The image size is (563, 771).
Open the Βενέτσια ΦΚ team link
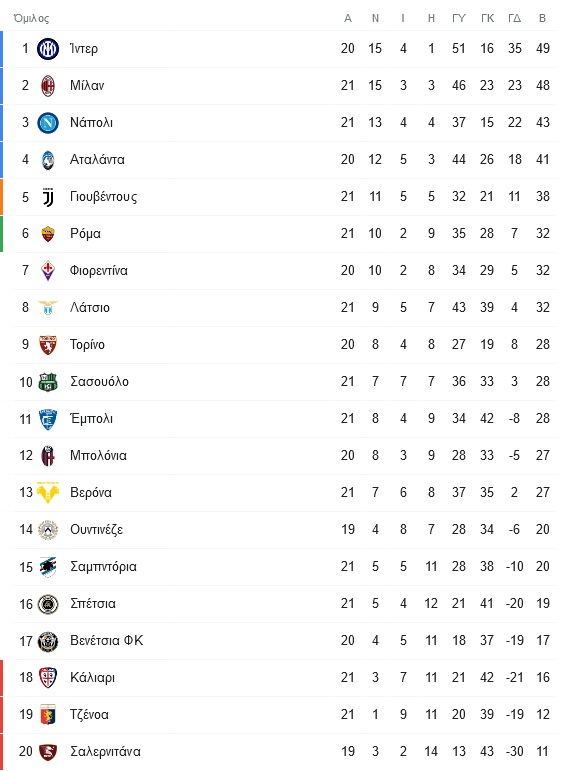tap(107, 640)
